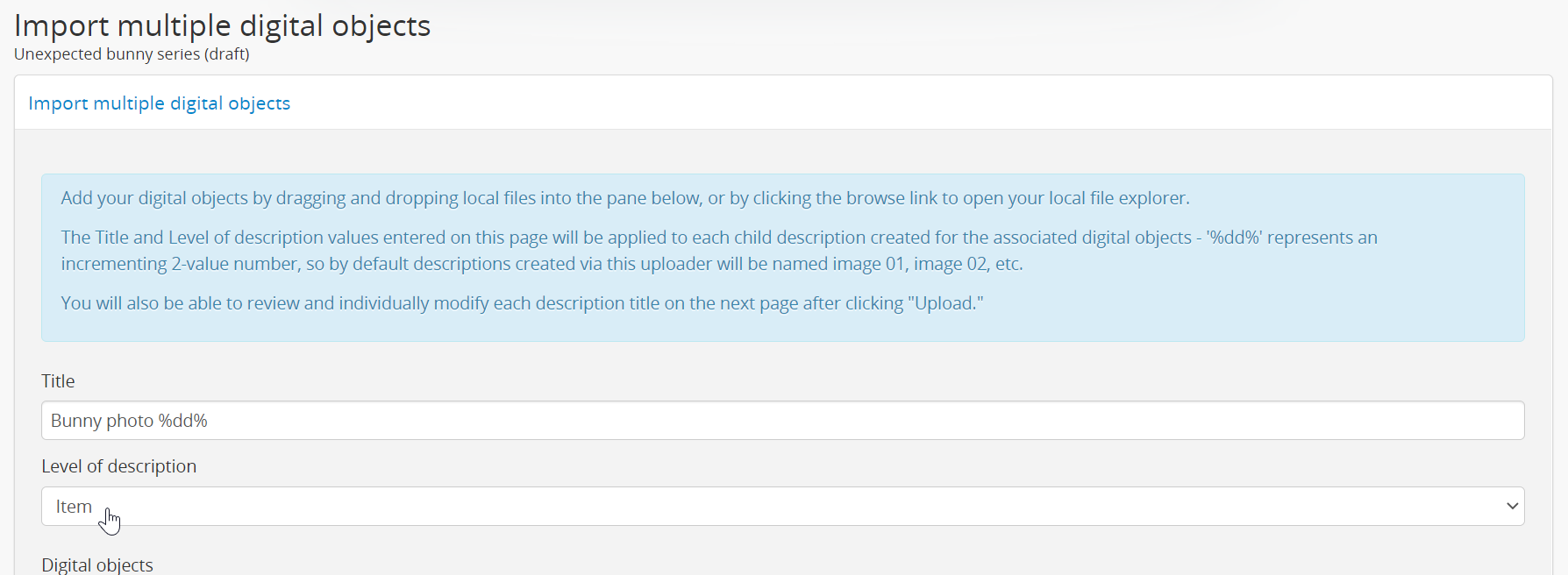Screen dimensions: 1568x575
Task: Click the 'Level of description' label
Action: [x=118, y=466]
